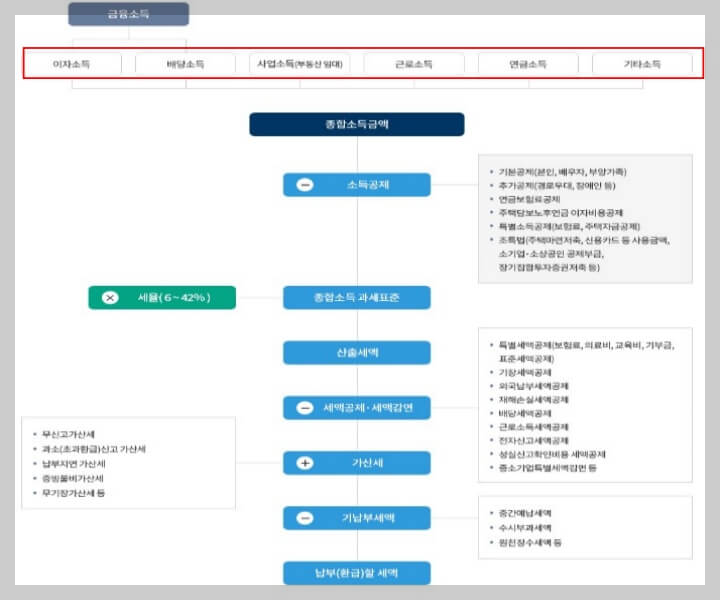Select the 이자소득 income category

pos(72,64)
